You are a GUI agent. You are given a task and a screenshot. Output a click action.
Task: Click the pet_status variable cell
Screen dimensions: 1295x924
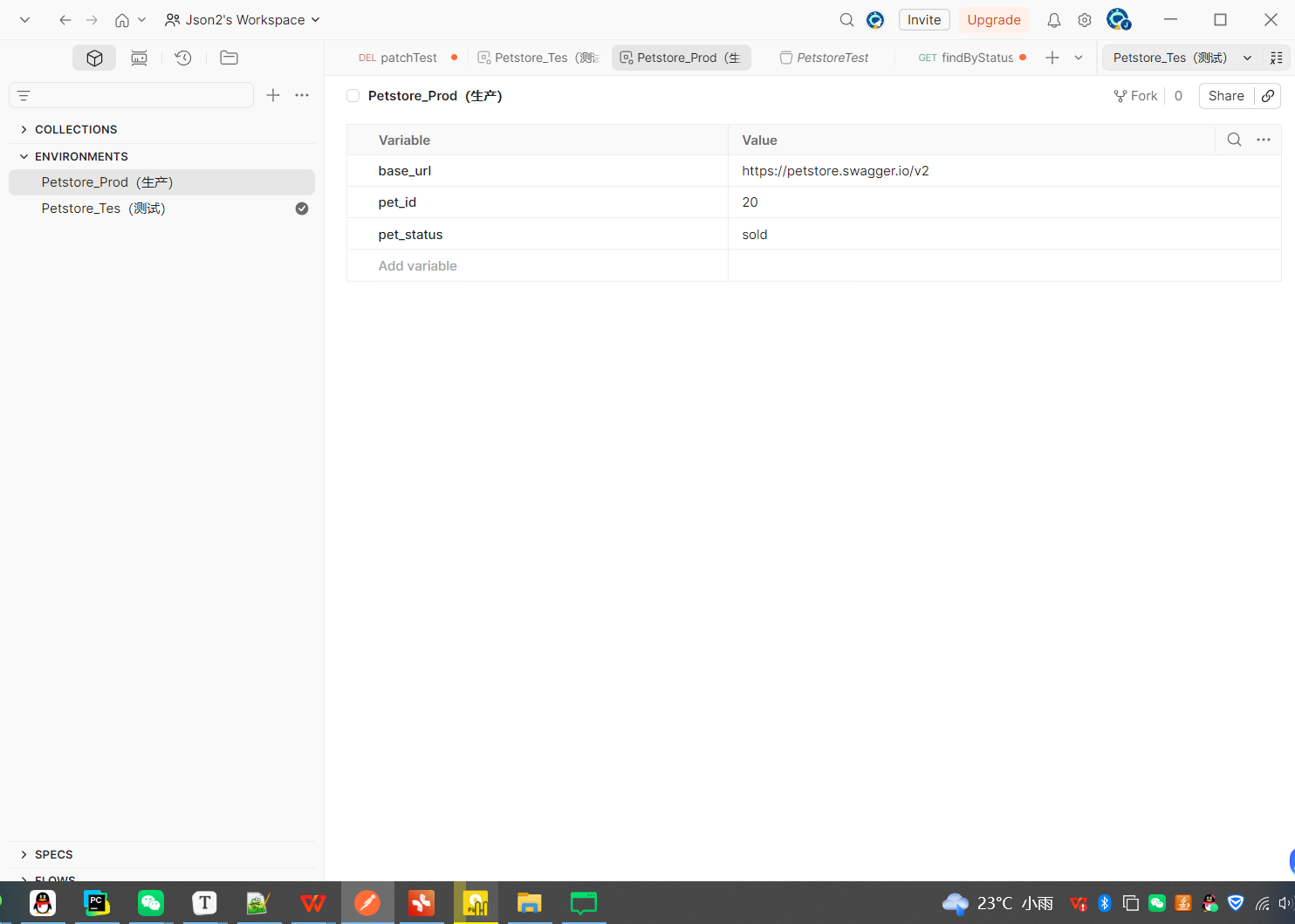538,235
